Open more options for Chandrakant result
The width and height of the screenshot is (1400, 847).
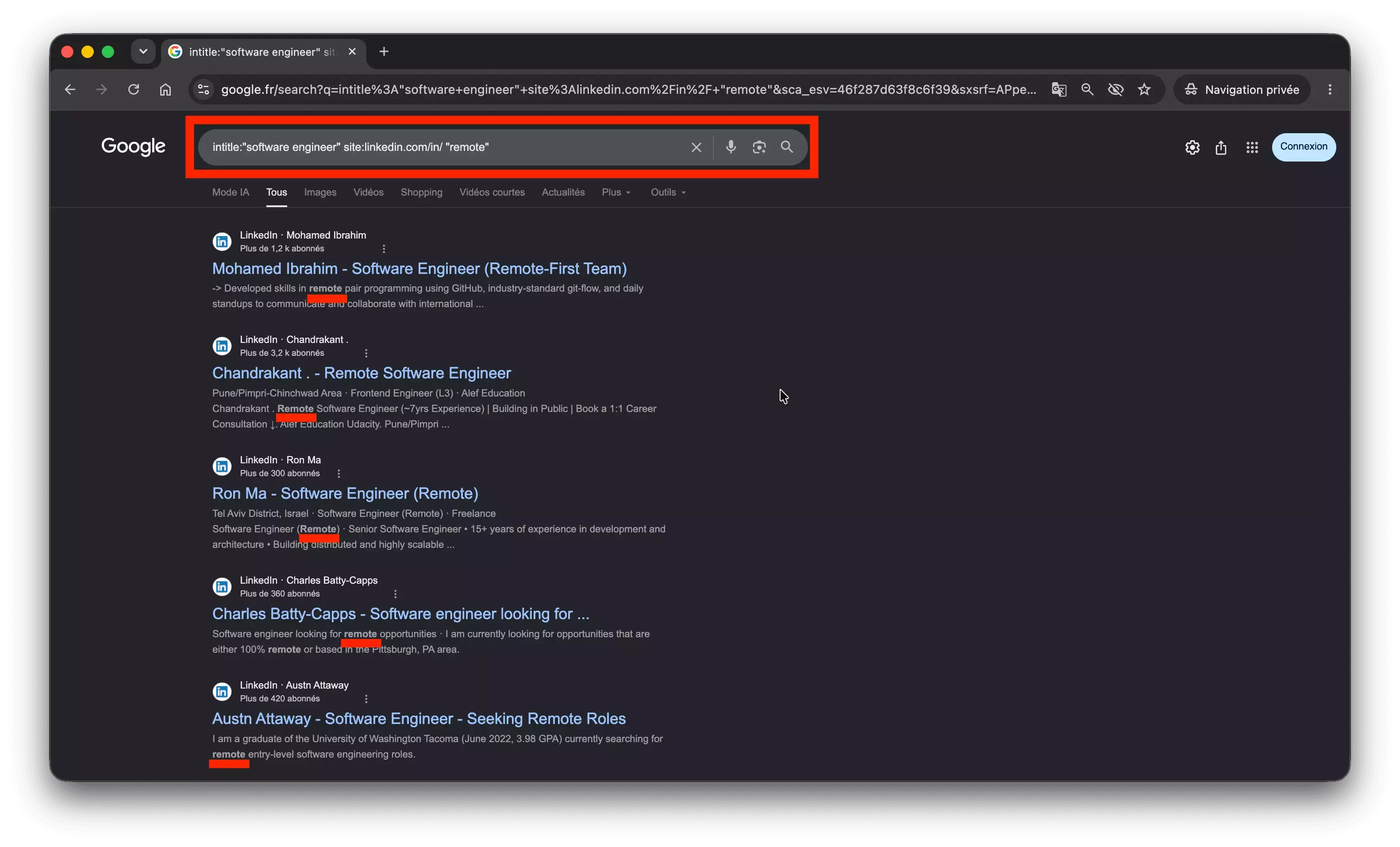point(366,353)
